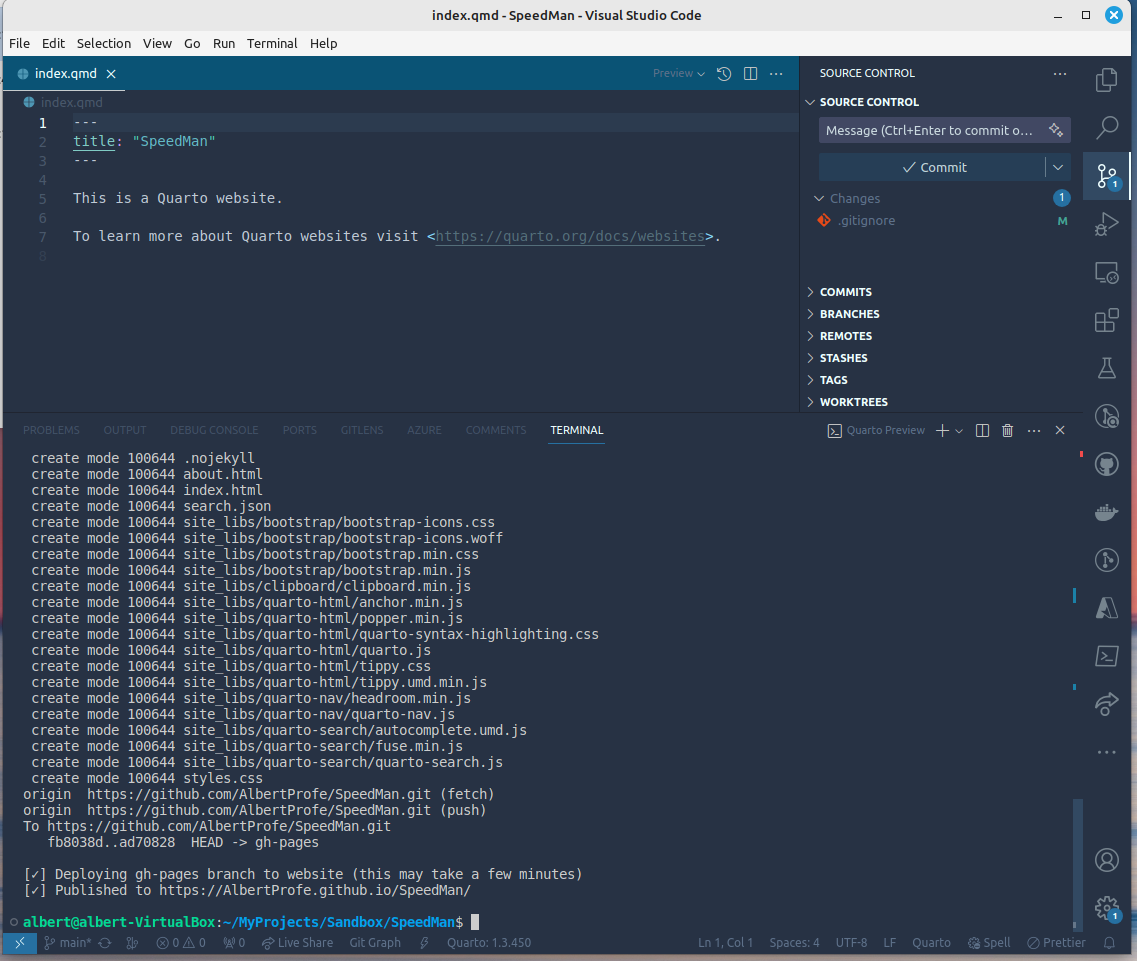Screen dimensions: 1137x961
Task: Switch to the Problems panel tab
Action: (x=51, y=431)
